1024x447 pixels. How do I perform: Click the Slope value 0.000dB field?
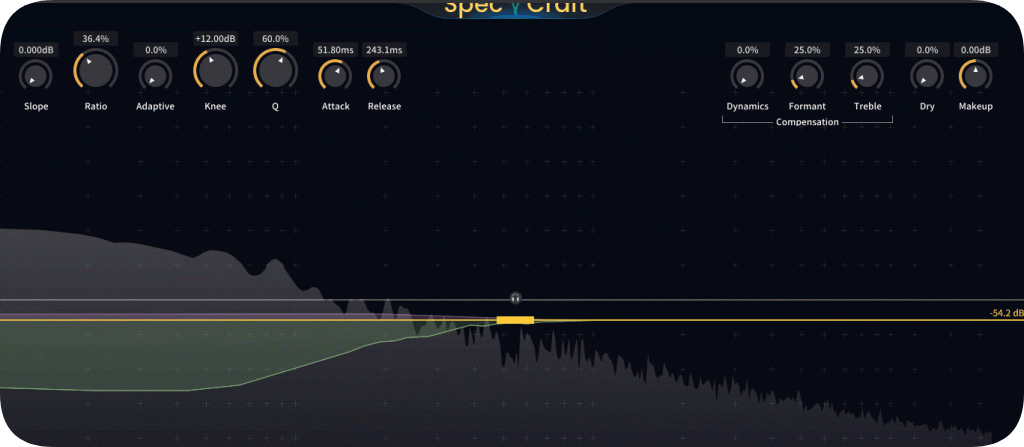(x=36, y=50)
